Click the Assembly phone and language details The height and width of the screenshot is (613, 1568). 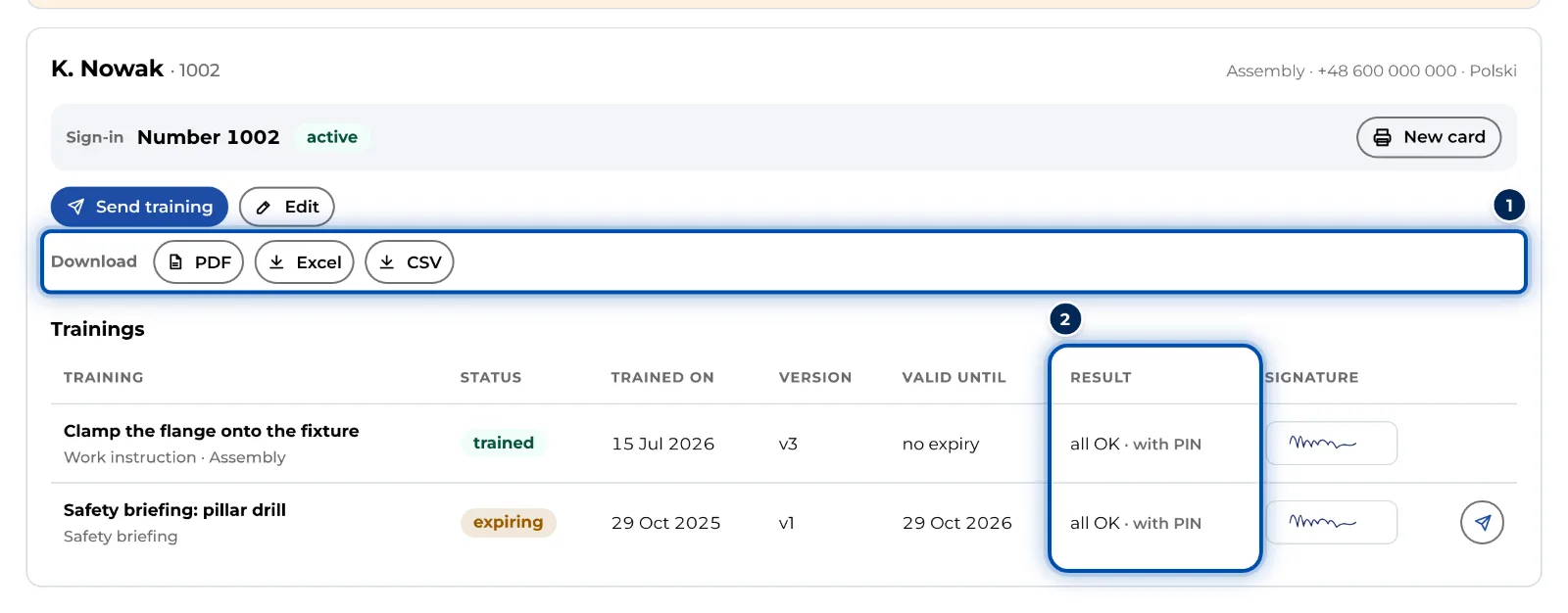[x=1371, y=71]
